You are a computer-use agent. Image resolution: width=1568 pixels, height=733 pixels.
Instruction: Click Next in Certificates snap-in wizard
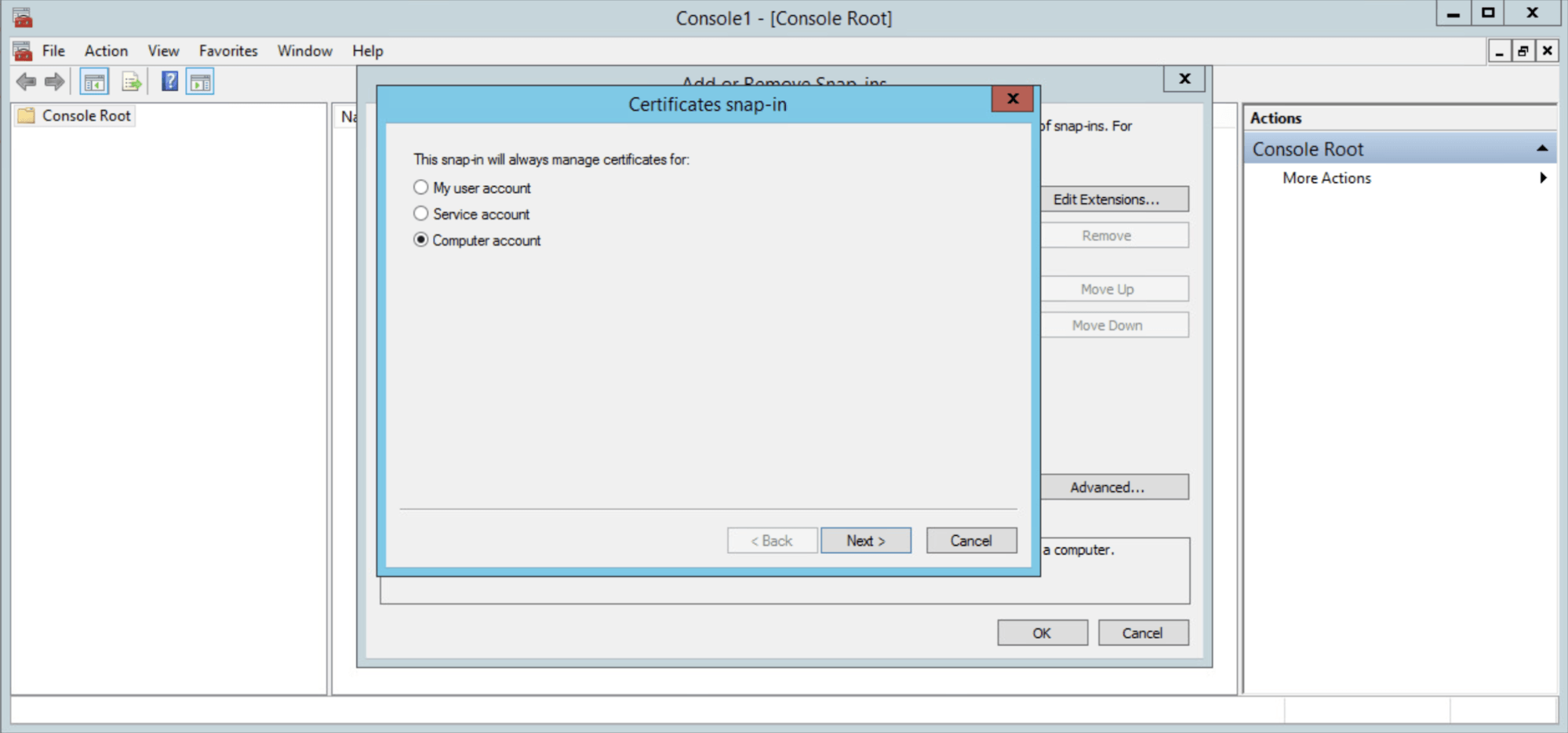(866, 541)
